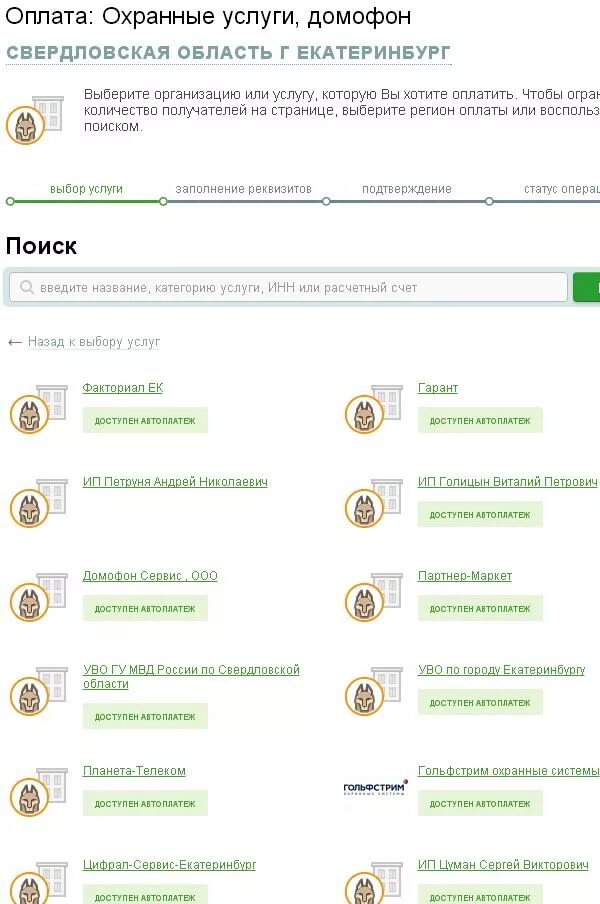Select the заполнение реквизитов step label
Screen dimensions: 600x904
243,189
